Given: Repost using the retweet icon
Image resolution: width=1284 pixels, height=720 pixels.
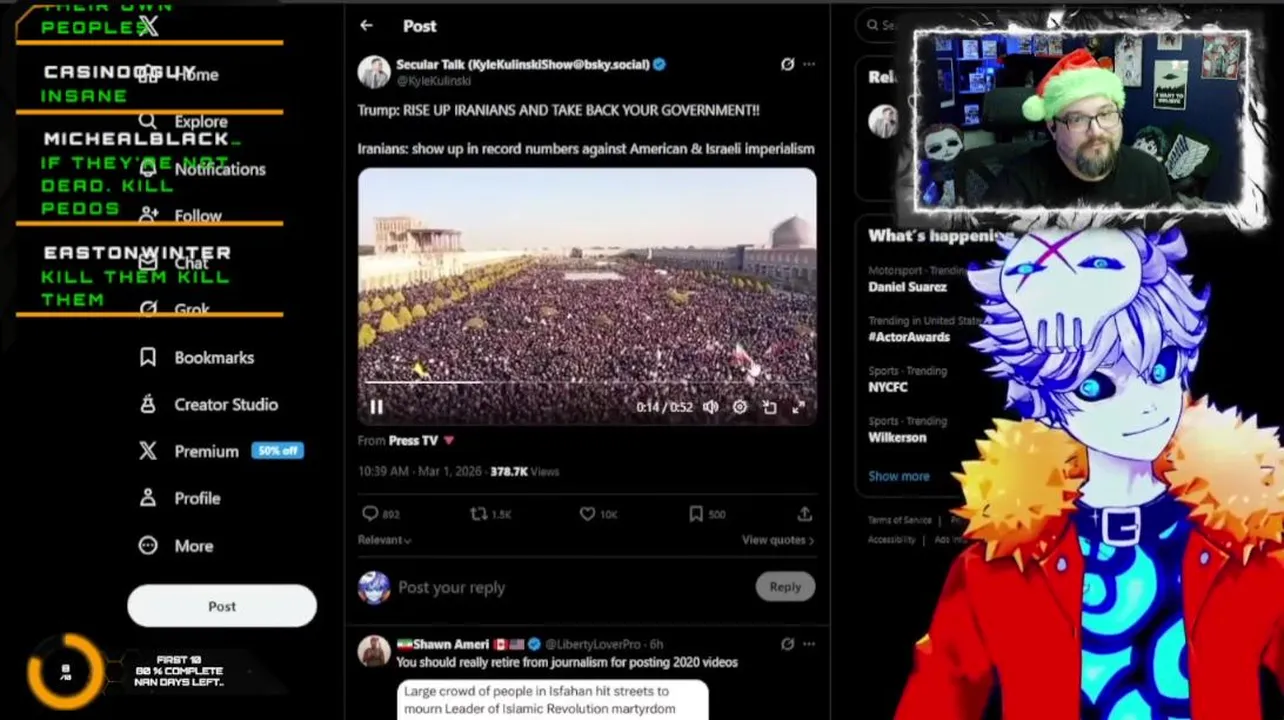Looking at the screenshot, I should [479, 514].
